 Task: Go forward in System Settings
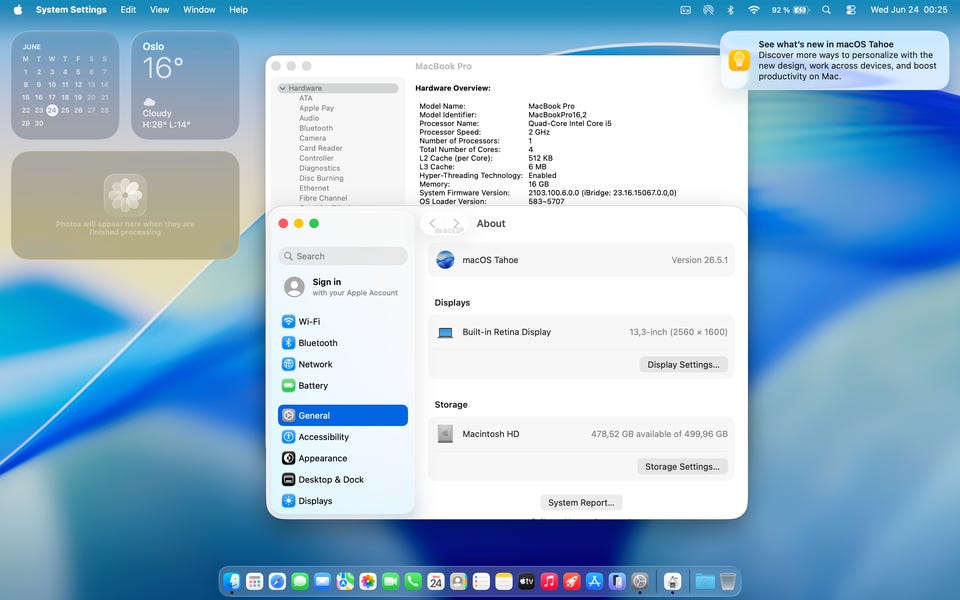[x=456, y=223]
